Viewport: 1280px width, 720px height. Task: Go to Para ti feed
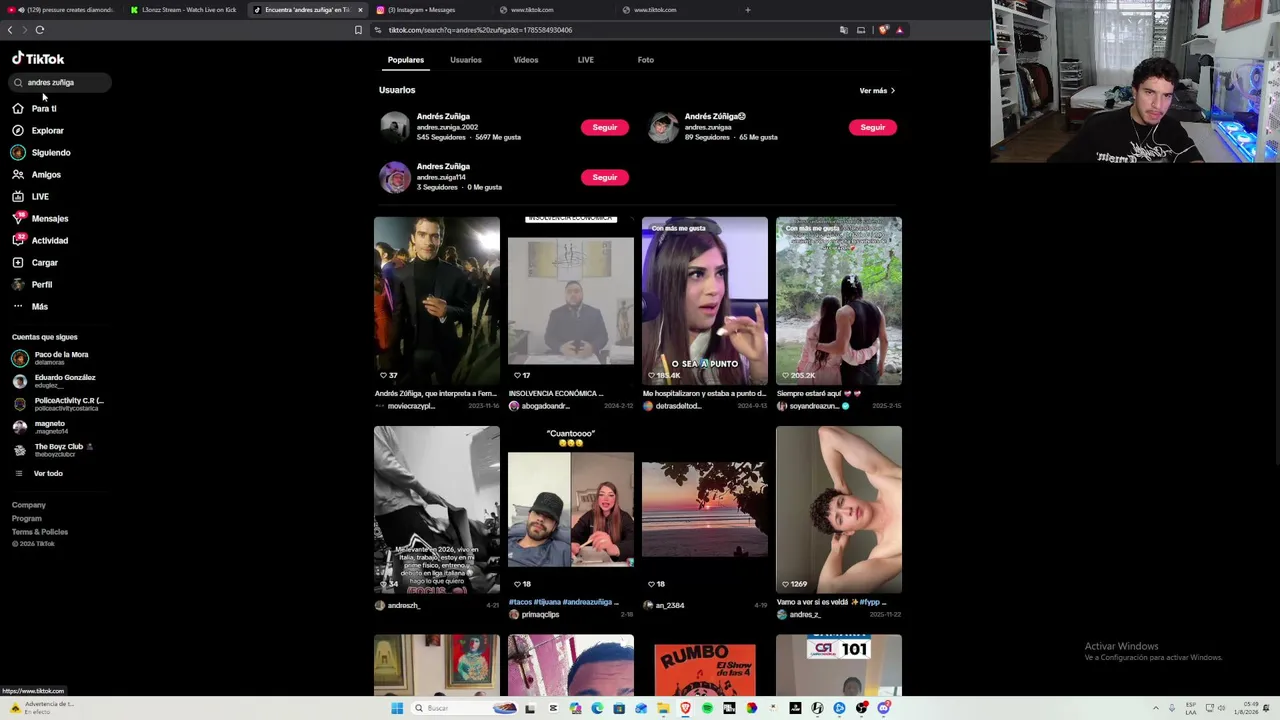(x=44, y=108)
